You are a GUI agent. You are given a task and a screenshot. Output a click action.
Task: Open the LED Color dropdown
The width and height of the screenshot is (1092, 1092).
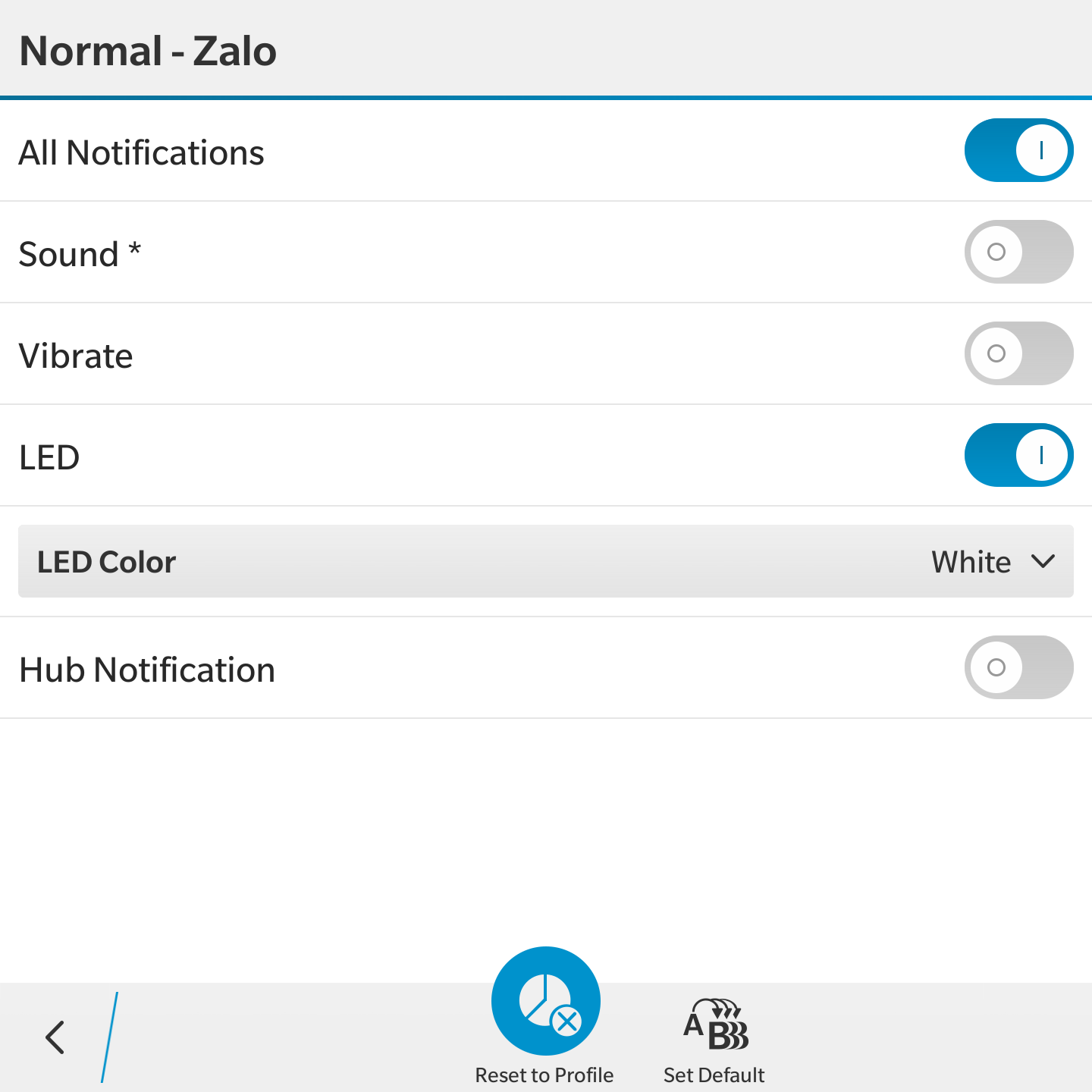pyautogui.click(x=546, y=561)
